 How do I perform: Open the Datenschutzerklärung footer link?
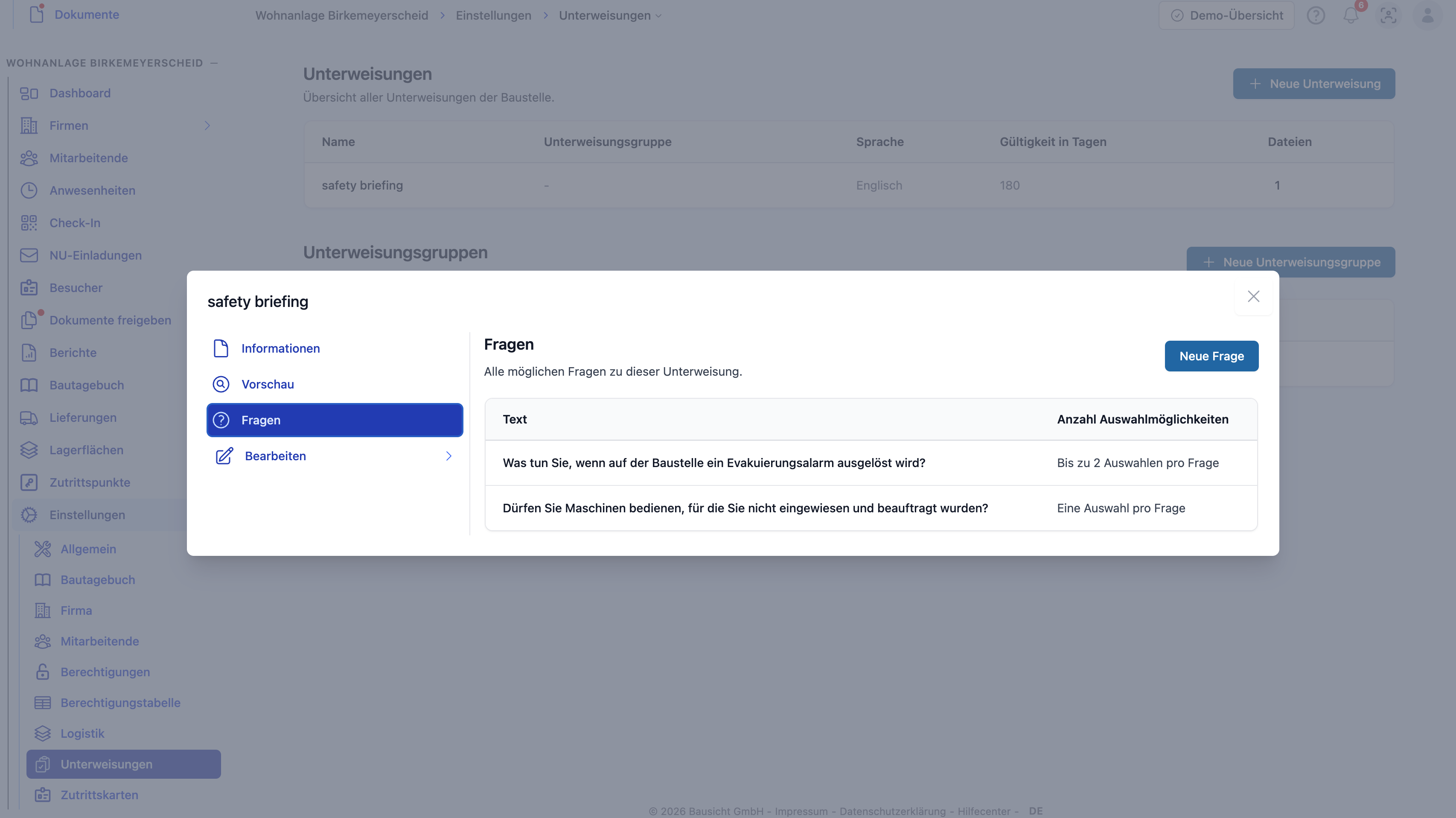tap(892, 811)
